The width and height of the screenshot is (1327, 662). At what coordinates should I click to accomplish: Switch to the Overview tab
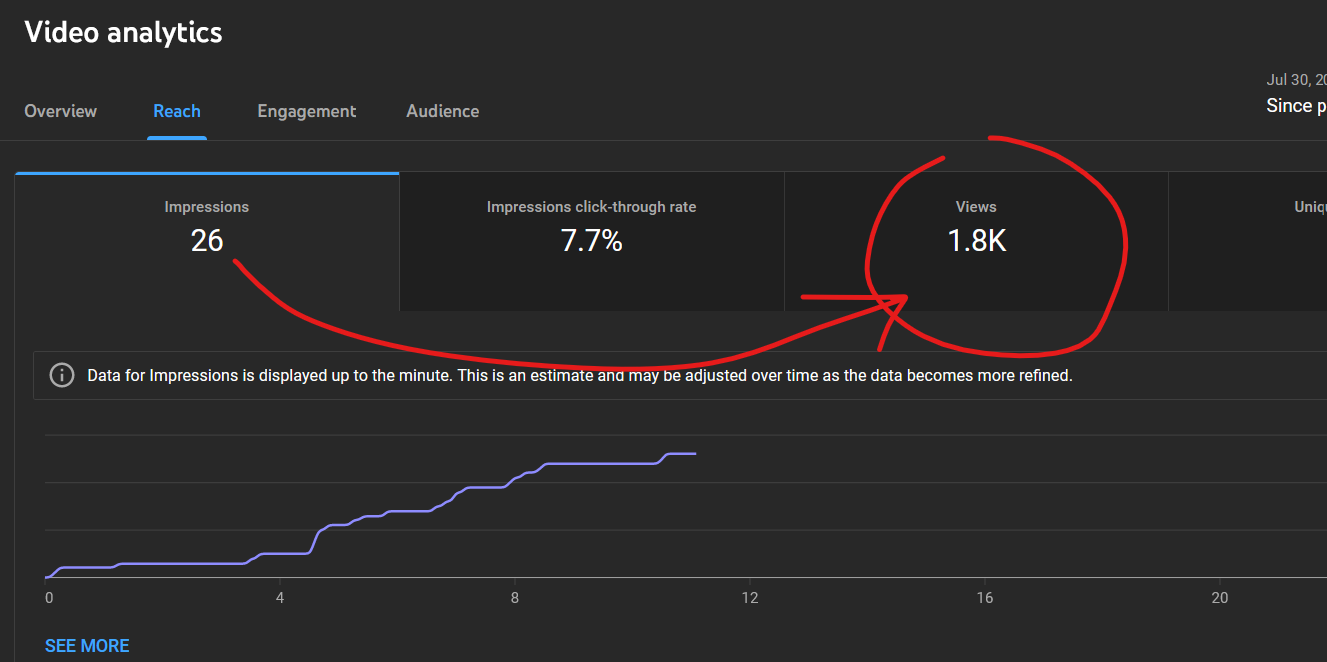(x=61, y=111)
